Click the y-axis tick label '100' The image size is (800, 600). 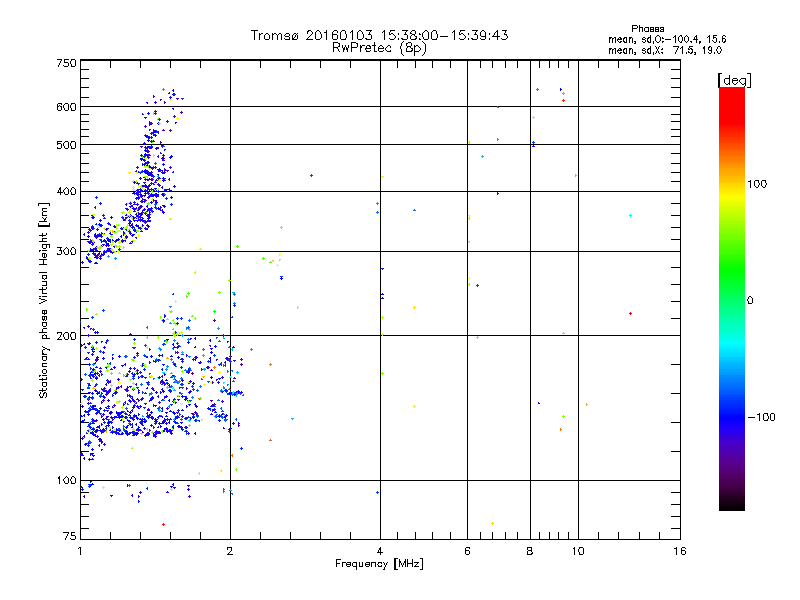click(x=66, y=480)
